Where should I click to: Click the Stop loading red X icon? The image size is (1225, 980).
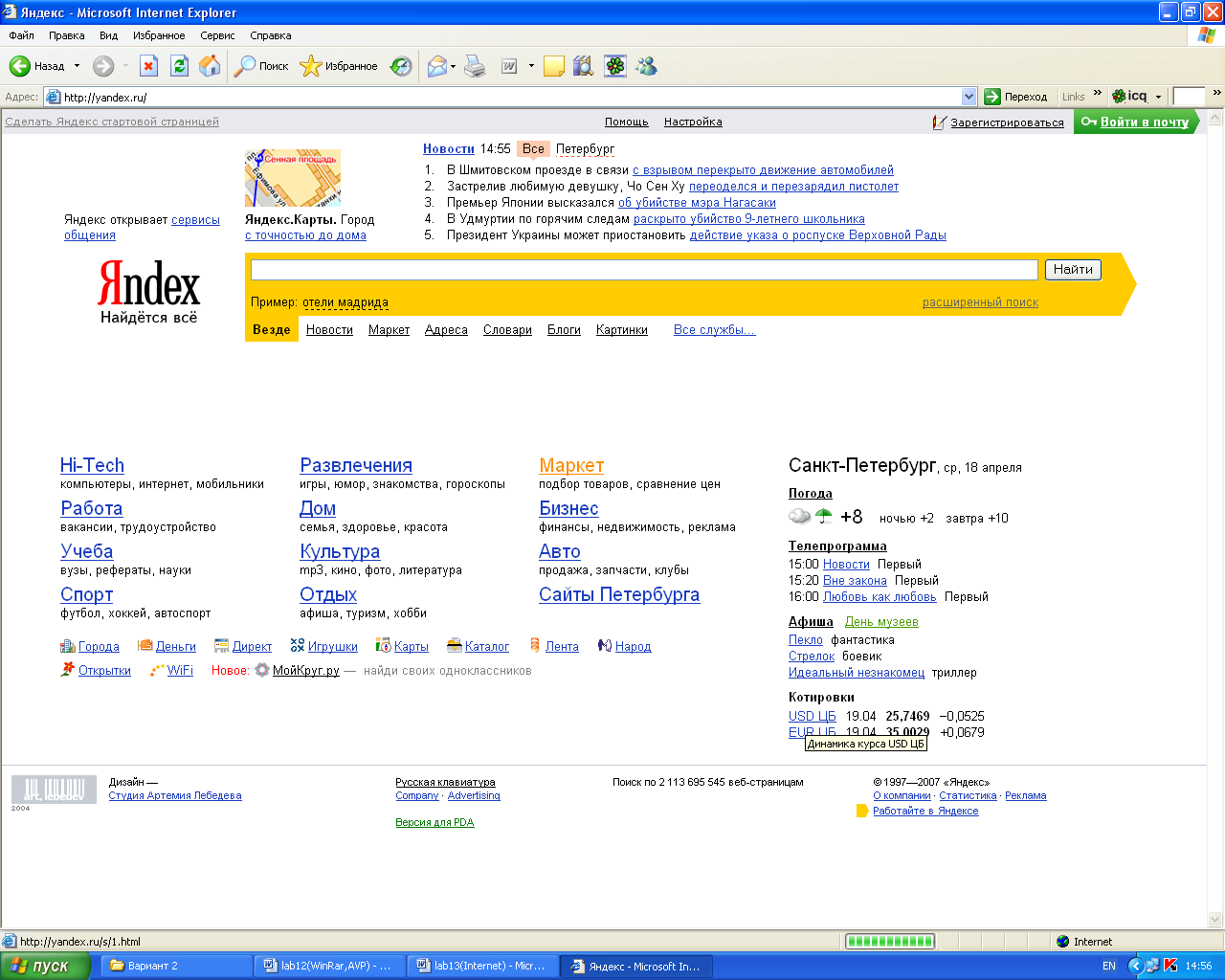(148, 66)
